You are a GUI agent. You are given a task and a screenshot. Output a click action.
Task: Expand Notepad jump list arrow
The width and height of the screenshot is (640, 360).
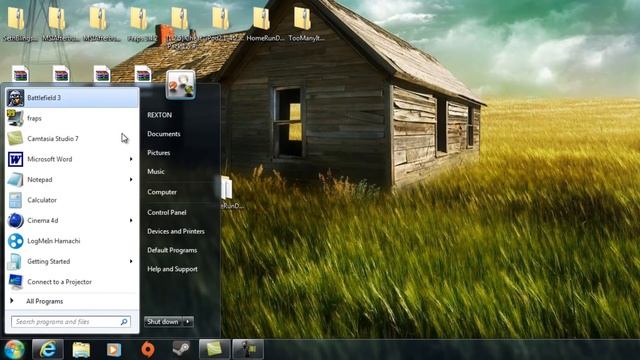131,180
